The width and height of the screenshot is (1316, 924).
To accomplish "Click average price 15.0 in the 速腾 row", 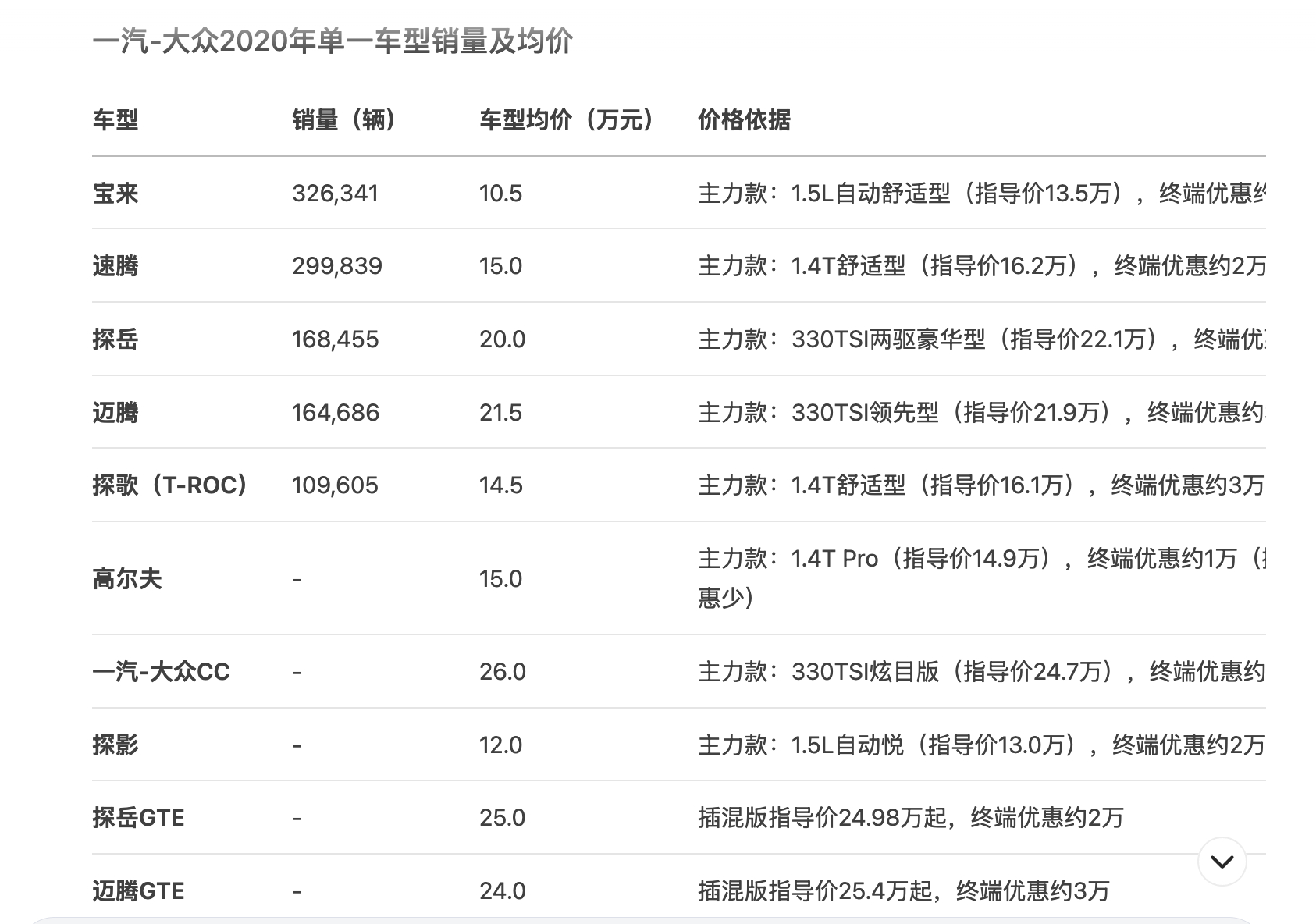I will point(500,266).
